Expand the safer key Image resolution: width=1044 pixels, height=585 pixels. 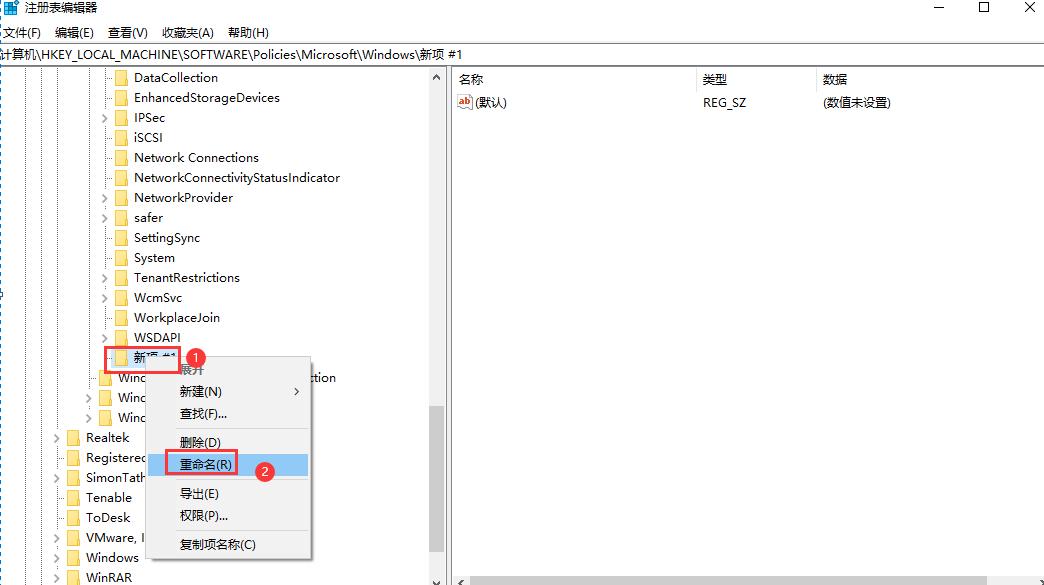(103, 217)
